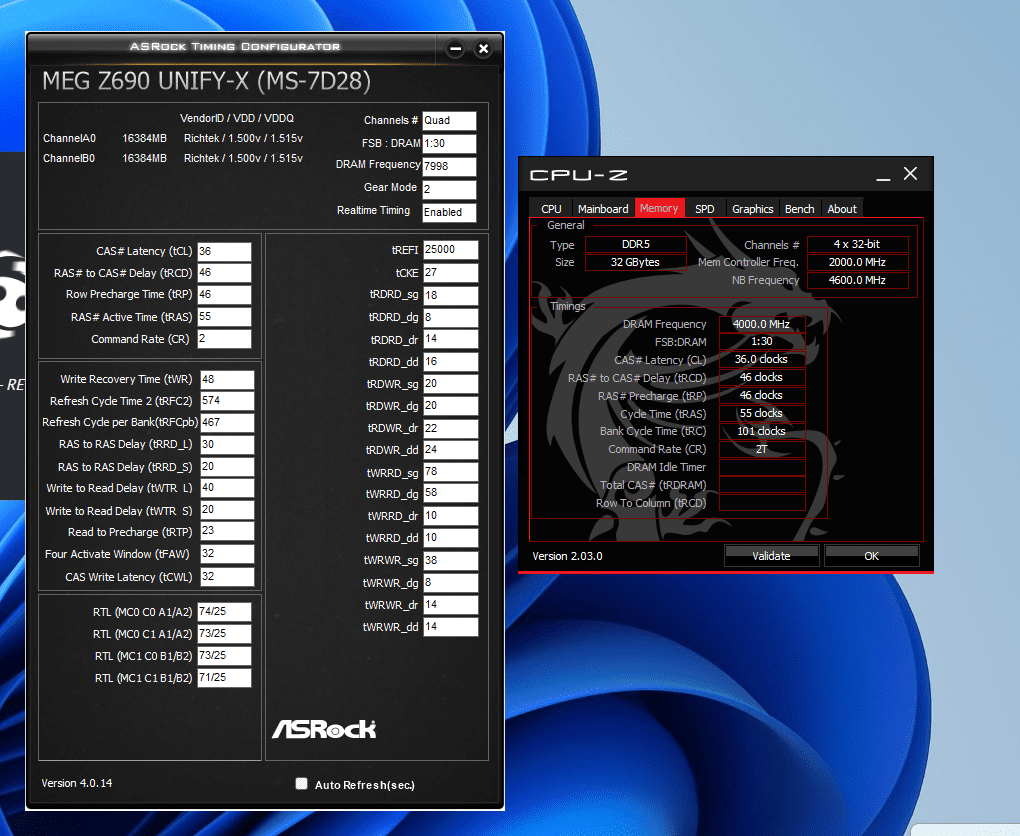Click the tRDWR_dg value field
Screen dimensions: 1020x836
[x=451, y=405]
